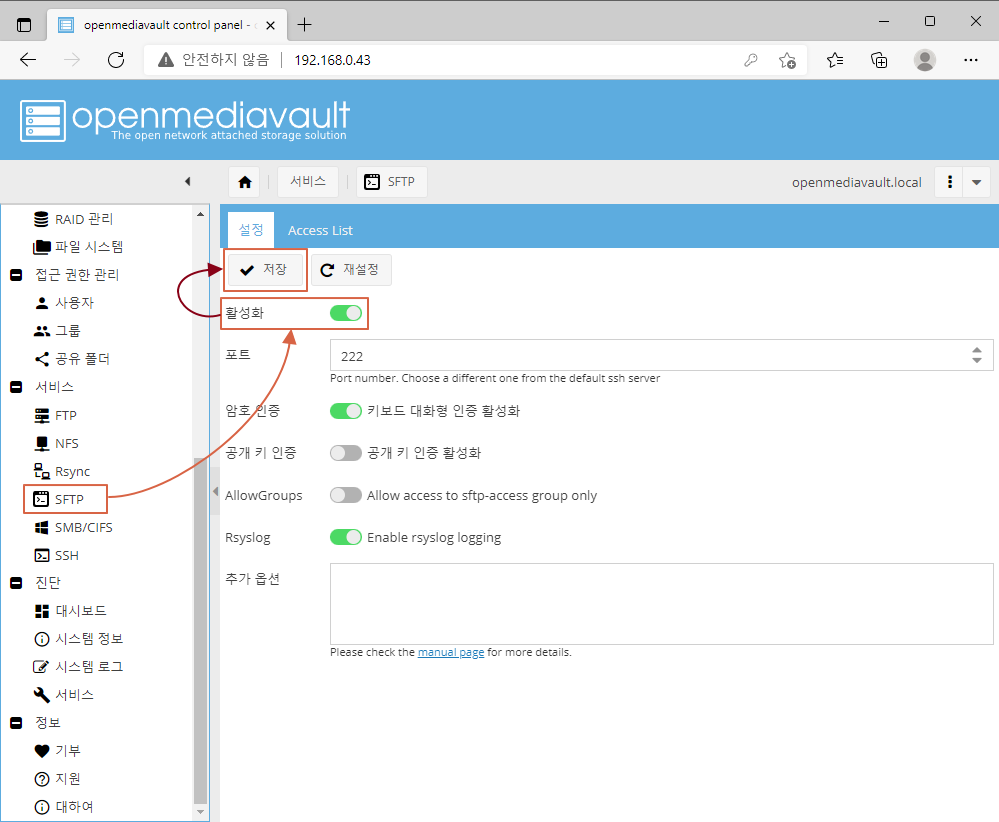The height and width of the screenshot is (822, 999).
Task: Open the FTP service settings
Action: tap(55, 415)
